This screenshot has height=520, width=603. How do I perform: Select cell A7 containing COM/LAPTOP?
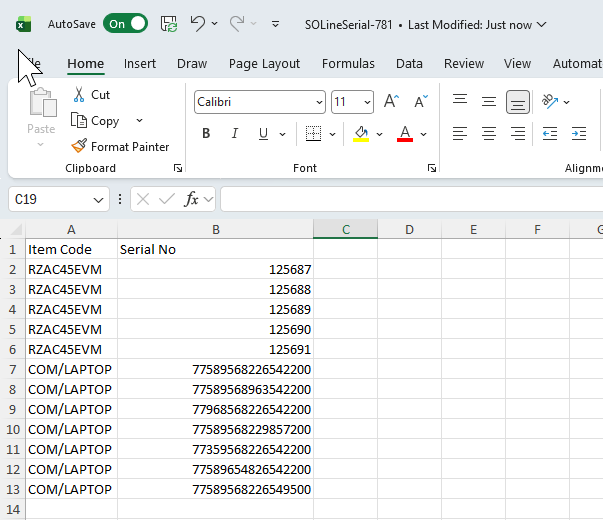click(x=70, y=369)
